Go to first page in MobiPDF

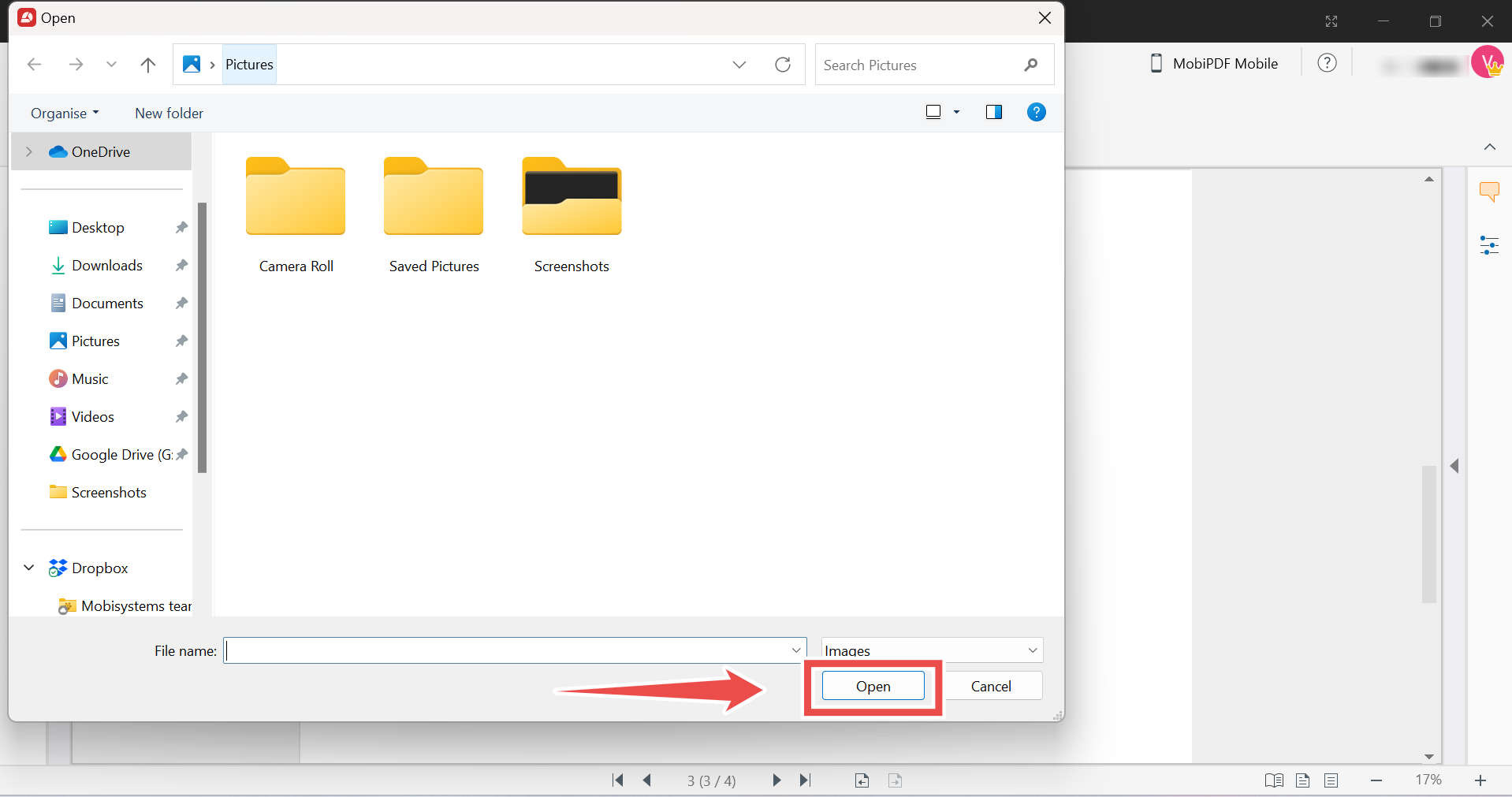pos(618,780)
